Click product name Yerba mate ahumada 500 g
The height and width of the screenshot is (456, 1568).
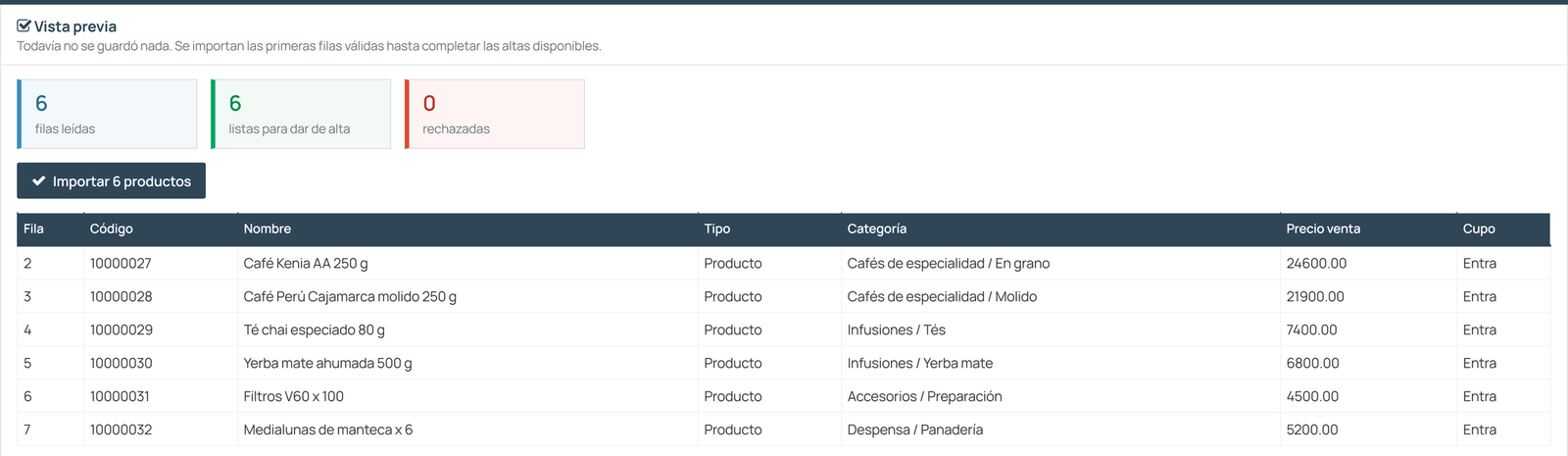point(328,363)
